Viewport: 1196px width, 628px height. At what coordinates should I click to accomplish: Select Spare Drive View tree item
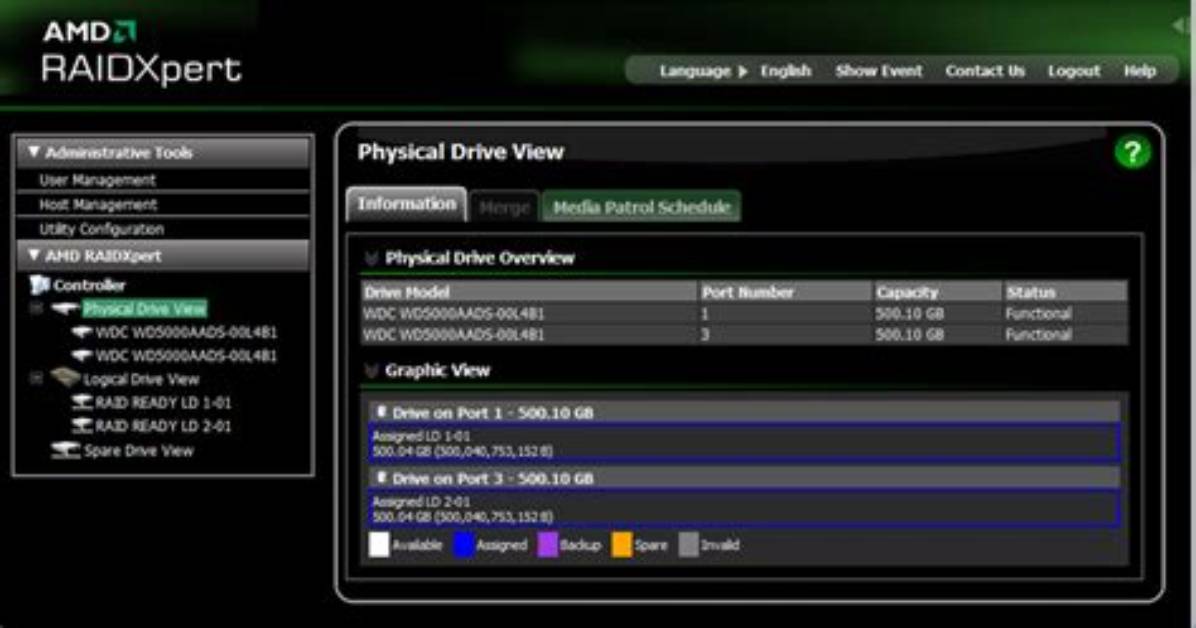point(139,450)
